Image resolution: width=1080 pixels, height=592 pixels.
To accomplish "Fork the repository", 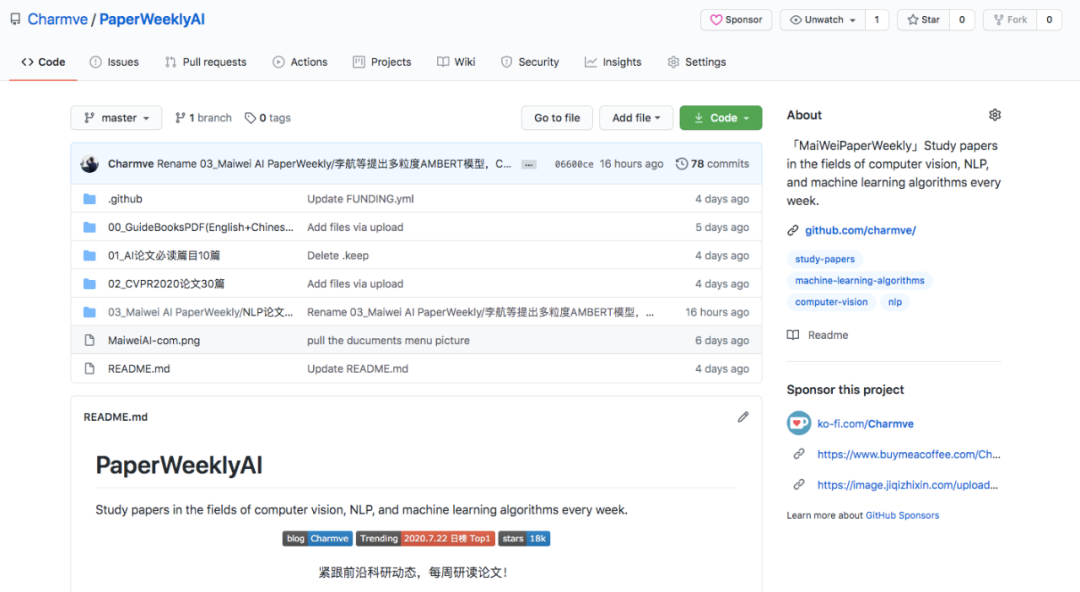I will (x=1010, y=19).
